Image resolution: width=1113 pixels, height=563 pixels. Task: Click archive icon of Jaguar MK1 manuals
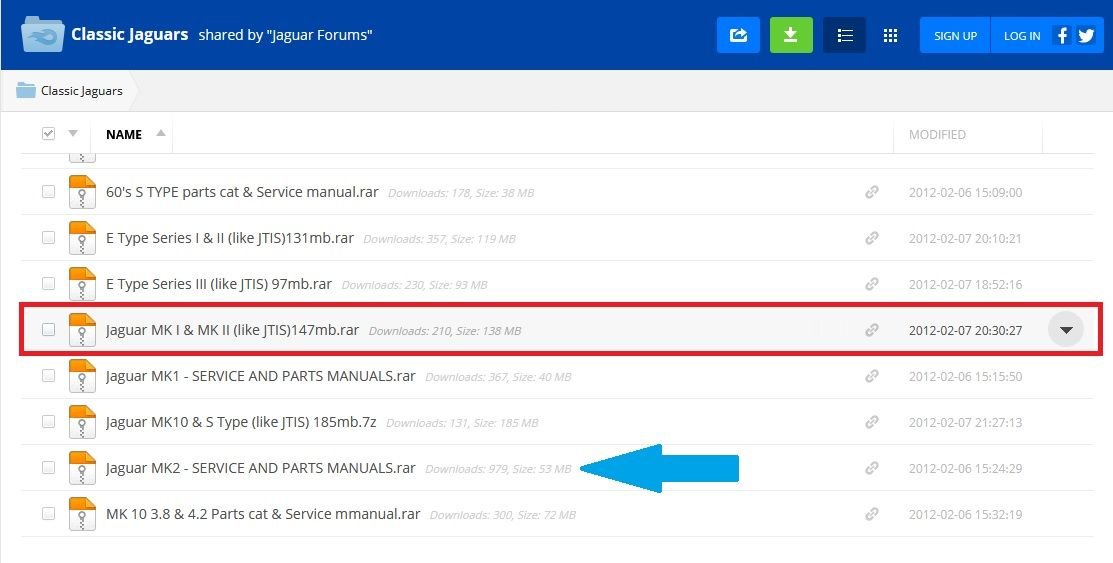click(82, 376)
